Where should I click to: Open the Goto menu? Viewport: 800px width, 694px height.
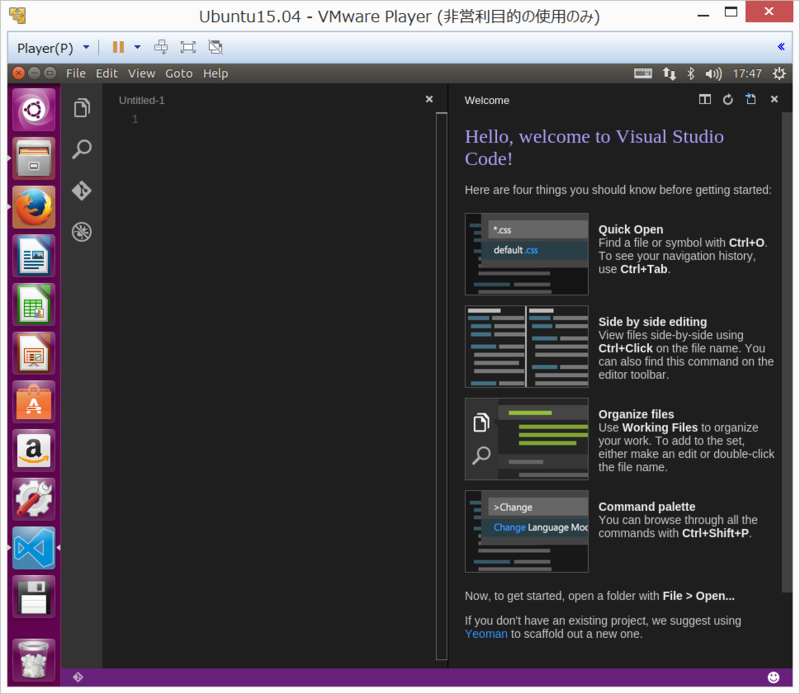point(179,73)
